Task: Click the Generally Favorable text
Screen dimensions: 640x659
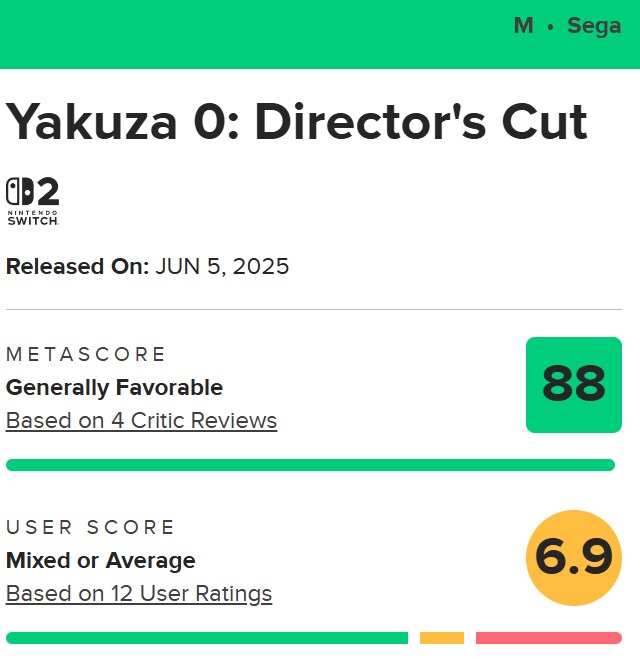Action: point(114,387)
